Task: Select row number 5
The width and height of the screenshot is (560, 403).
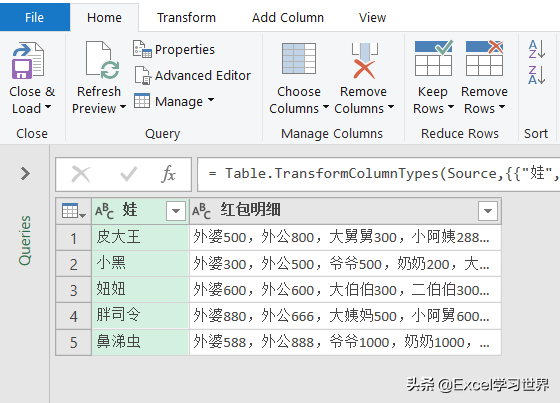Action: pyautogui.click(x=74, y=343)
